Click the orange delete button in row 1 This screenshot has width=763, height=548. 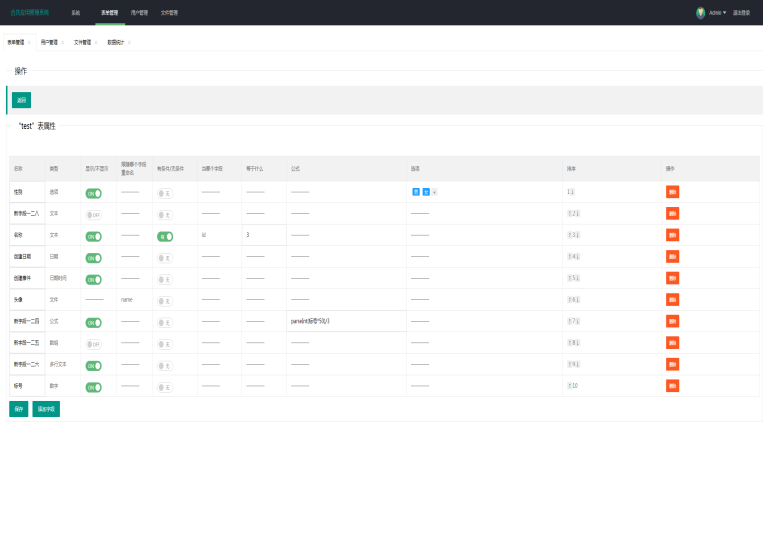pyautogui.click(x=672, y=191)
